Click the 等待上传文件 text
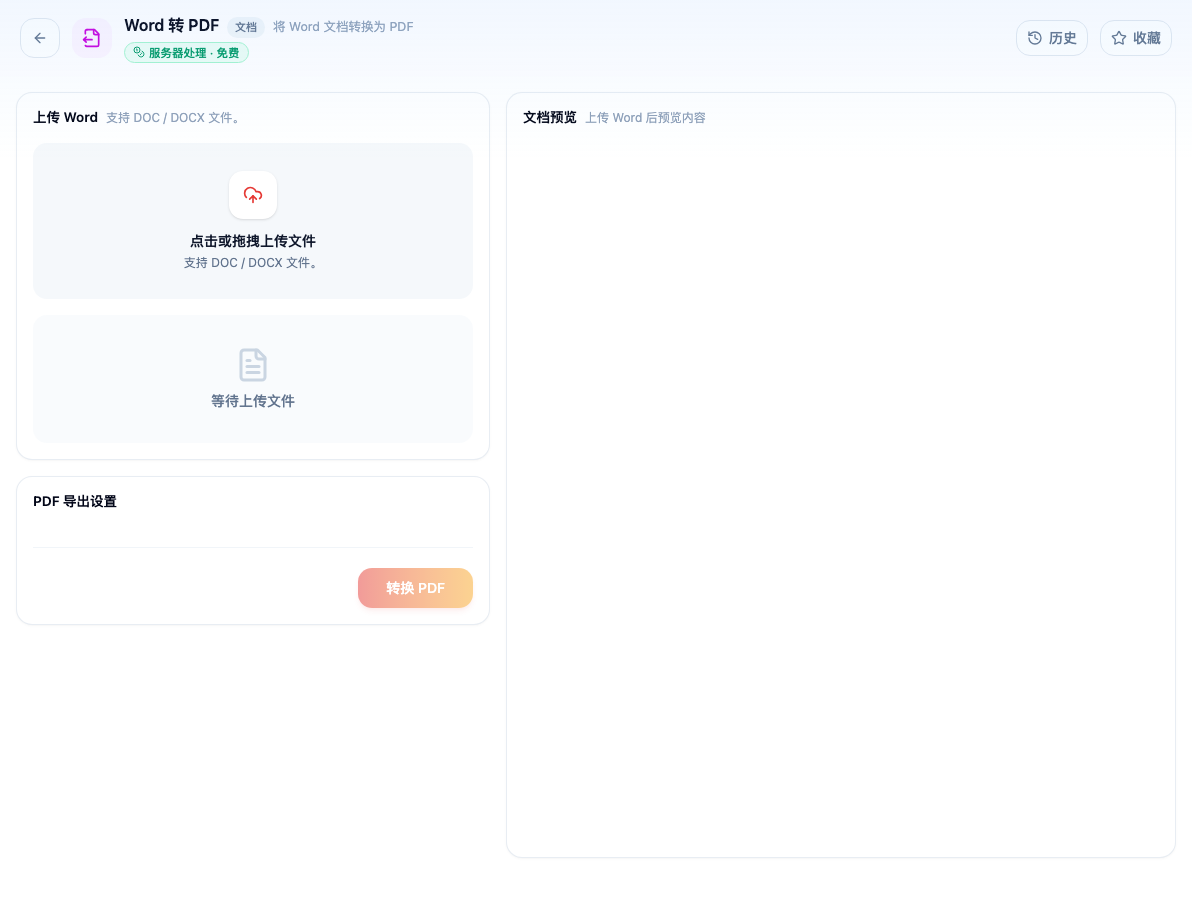The image size is (1192, 900). click(x=253, y=401)
